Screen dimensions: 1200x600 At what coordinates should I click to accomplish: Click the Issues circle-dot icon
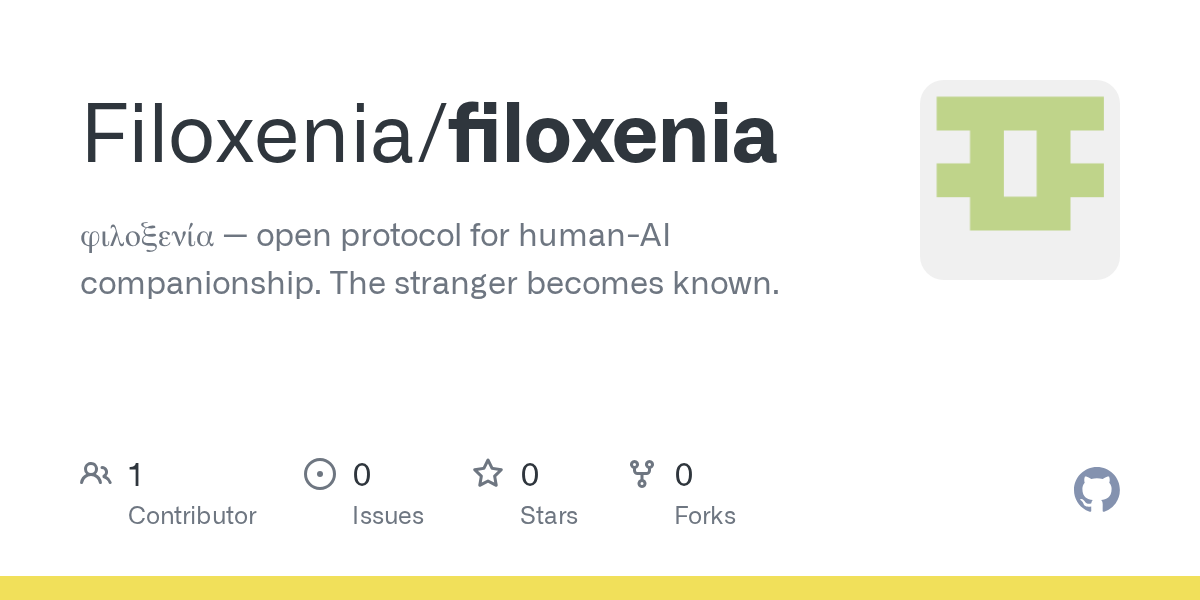click(x=319, y=473)
